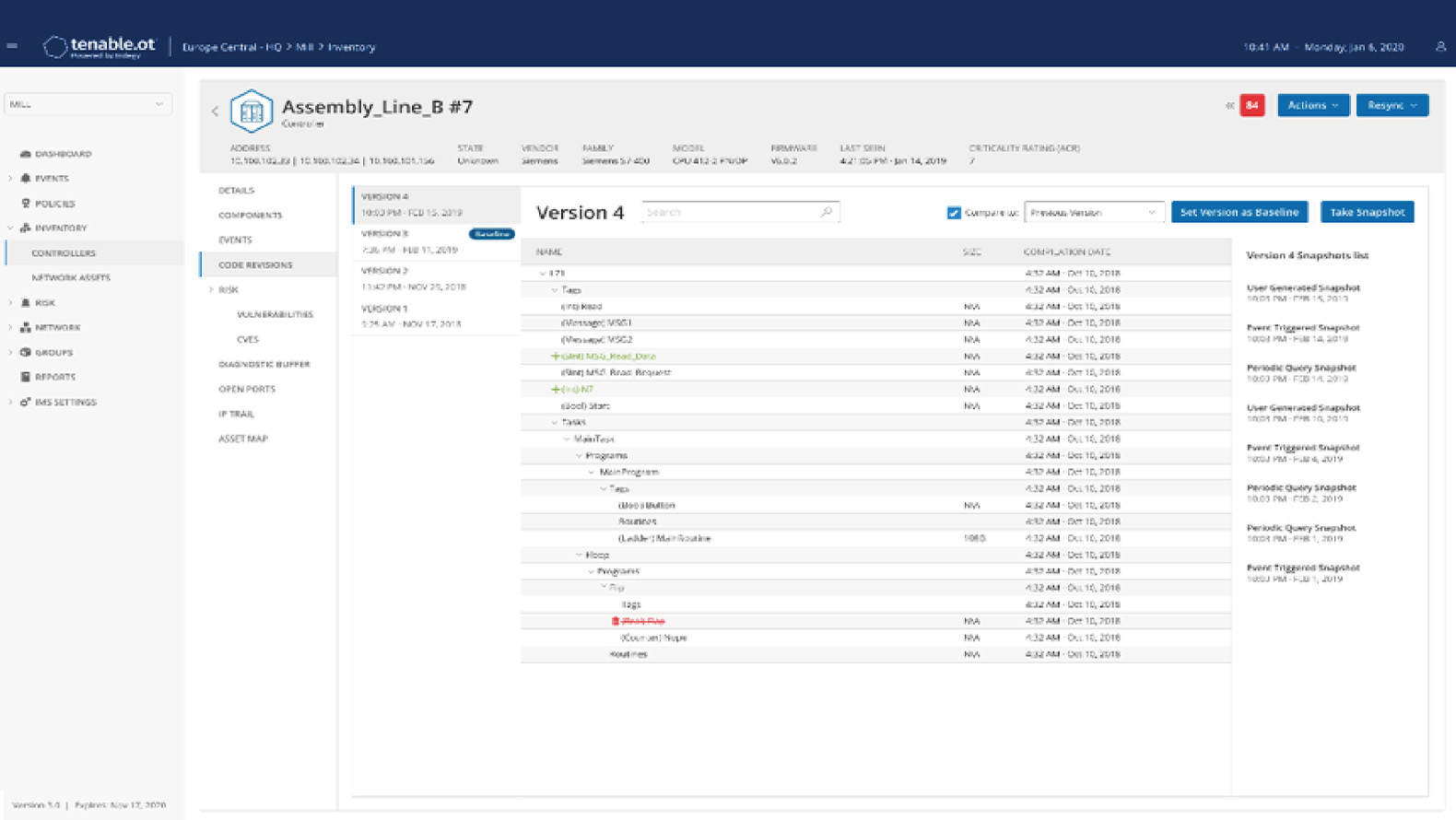Open the Previous Version dropdown

click(1093, 213)
